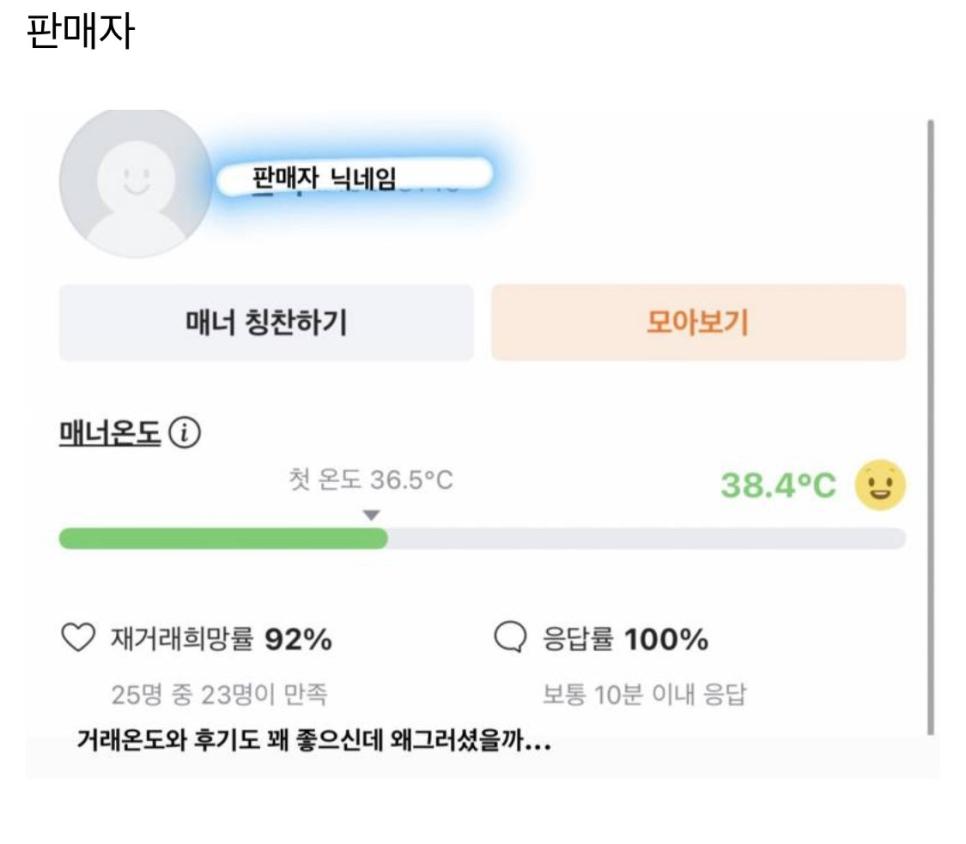Select the triangle marker above temperature bar
The image size is (966, 844).
371,515
